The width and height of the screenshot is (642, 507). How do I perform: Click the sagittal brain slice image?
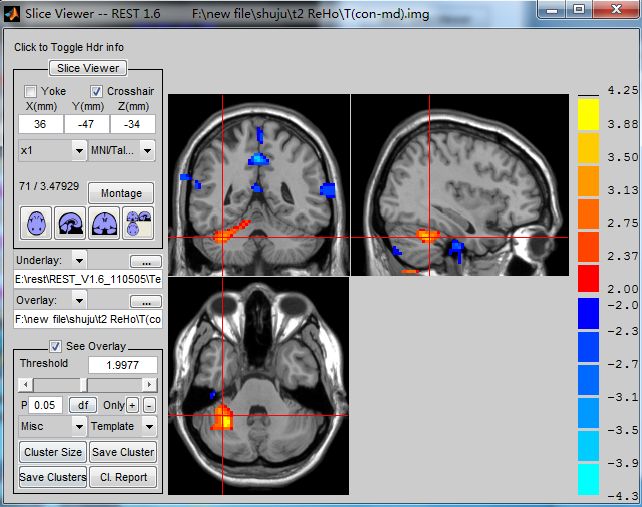tap(460, 185)
